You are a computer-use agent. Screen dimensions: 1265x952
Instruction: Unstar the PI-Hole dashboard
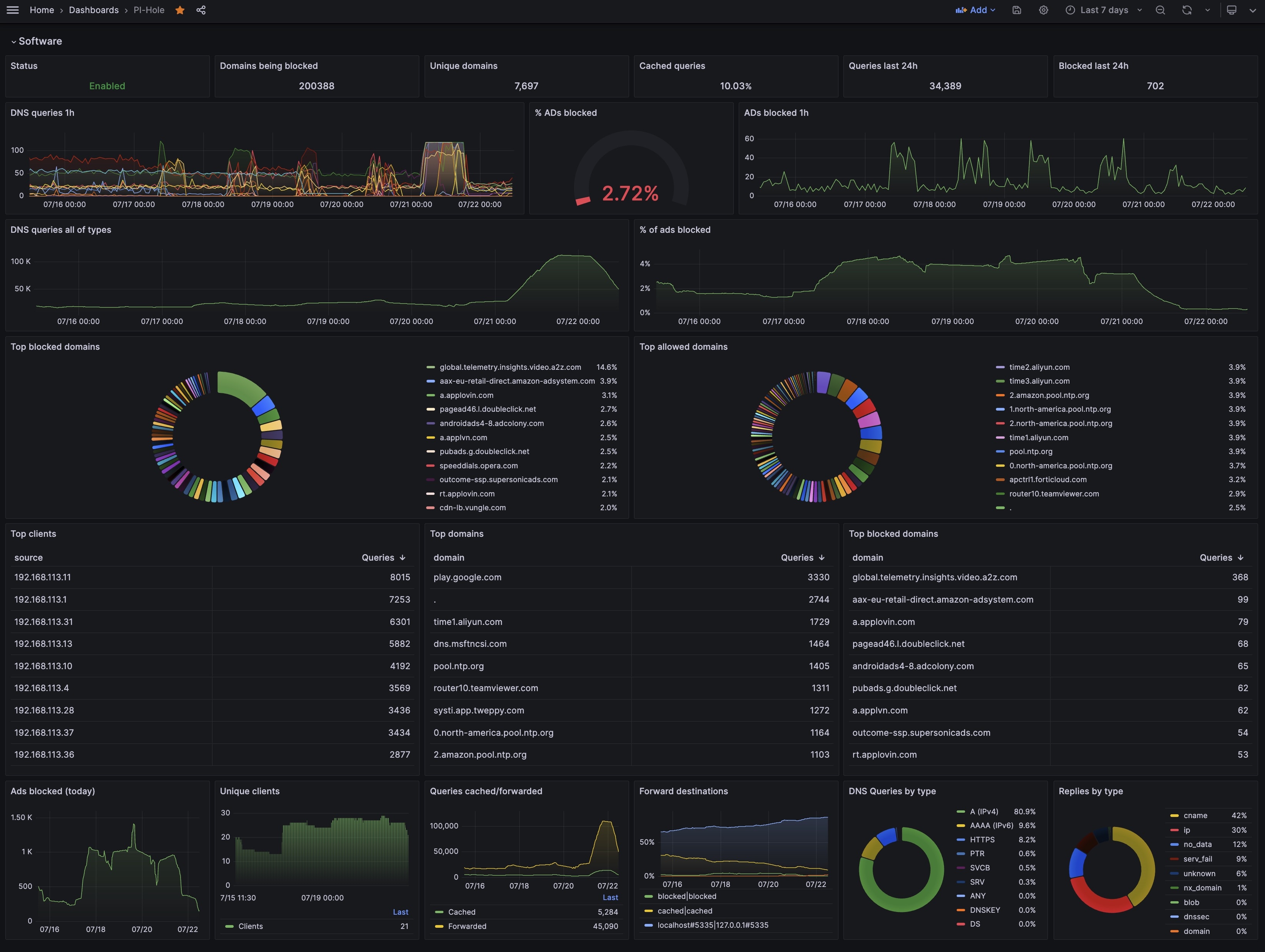click(x=179, y=10)
